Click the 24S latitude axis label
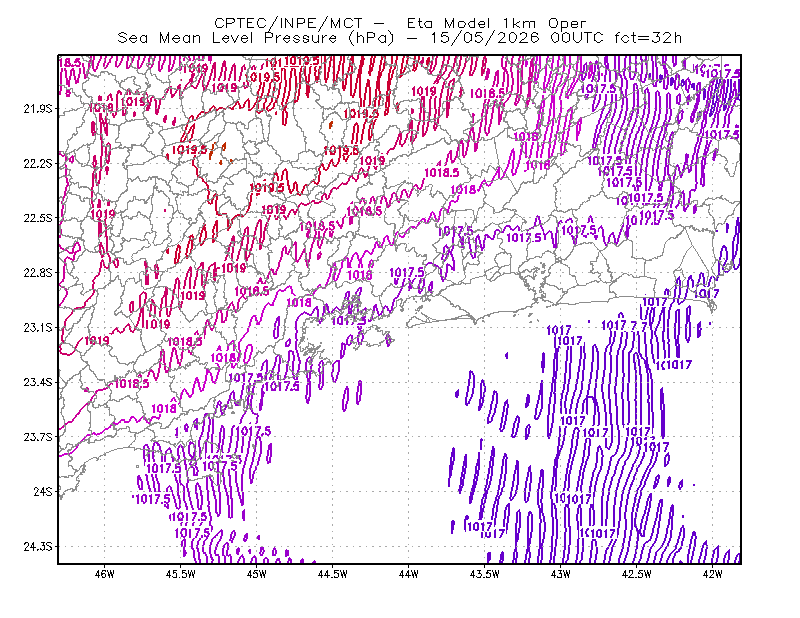Screen dimensions: 800x618 (43, 491)
